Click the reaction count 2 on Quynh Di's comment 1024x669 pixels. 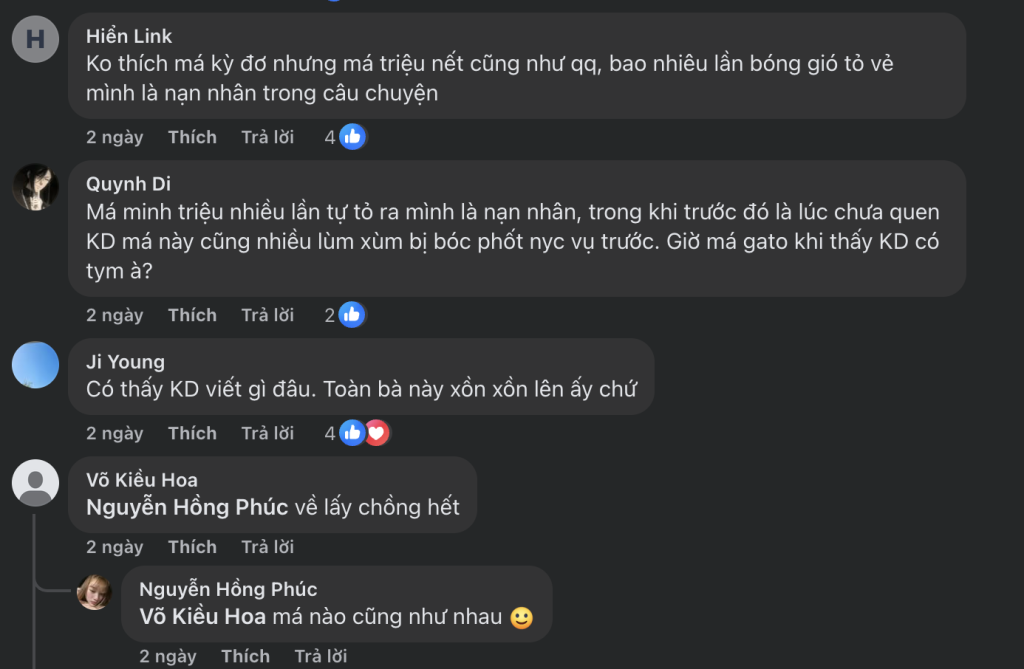click(x=330, y=314)
